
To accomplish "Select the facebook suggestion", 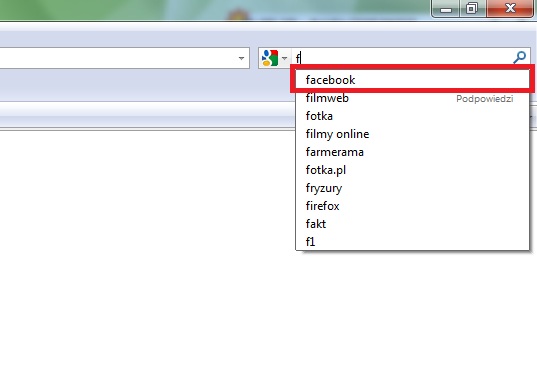I will (x=412, y=80).
